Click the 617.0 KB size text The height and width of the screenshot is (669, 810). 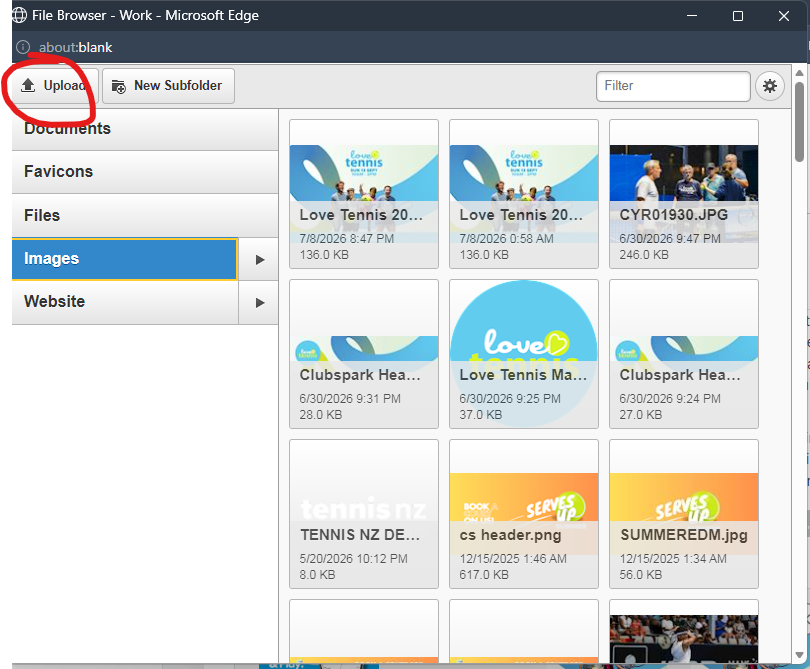click(x=484, y=575)
